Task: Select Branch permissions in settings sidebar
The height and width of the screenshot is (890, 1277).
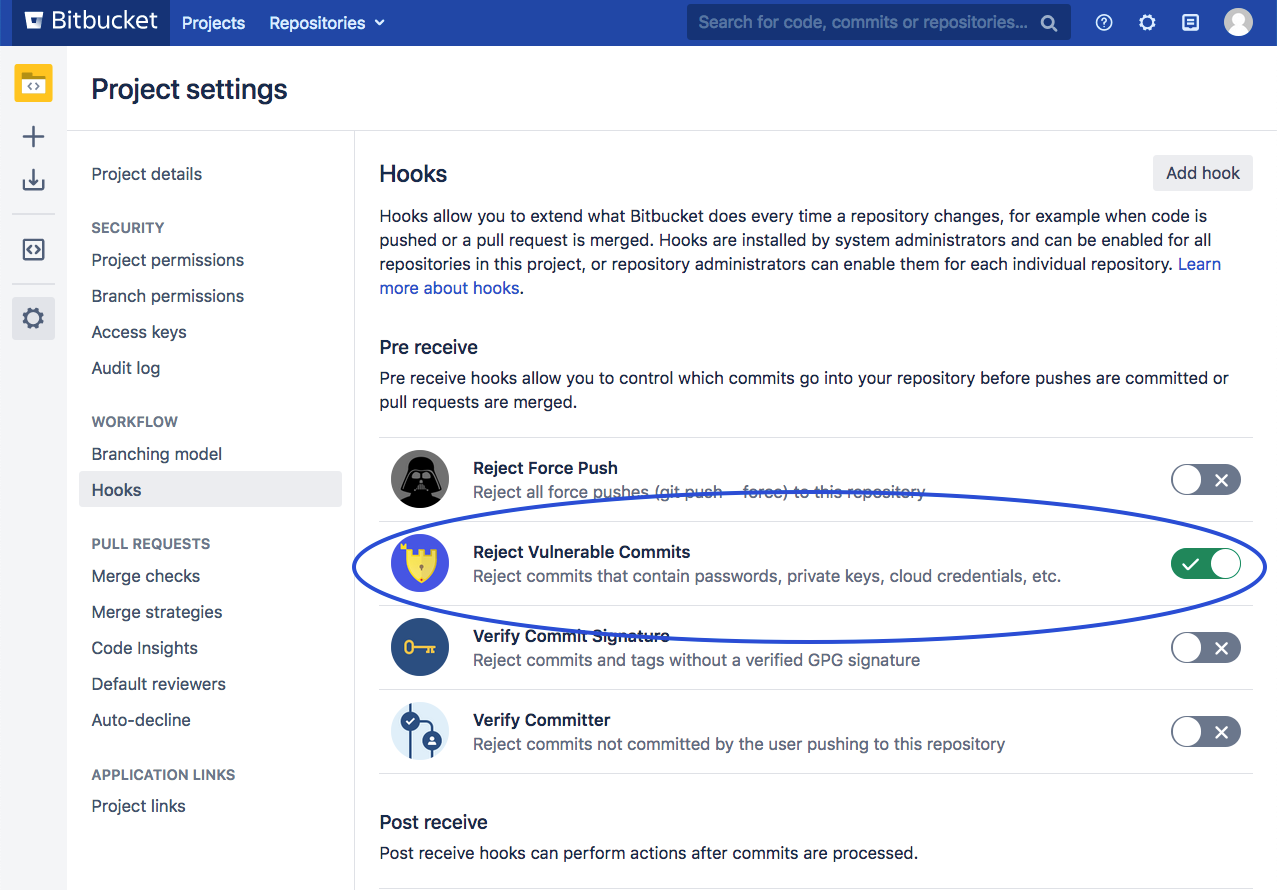Action: point(168,296)
